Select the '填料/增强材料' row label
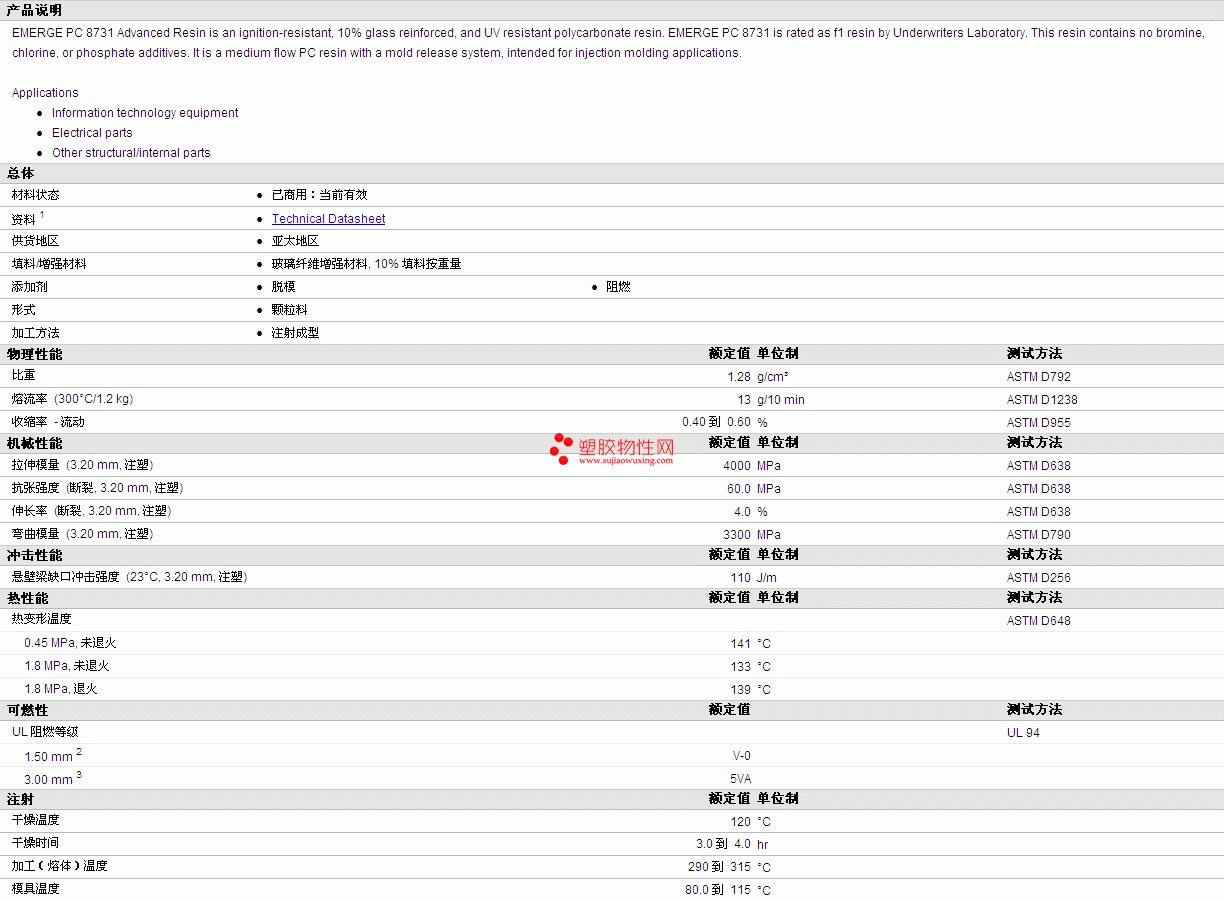1224x900 pixels. pyautogui.click(x=49, y=264)
